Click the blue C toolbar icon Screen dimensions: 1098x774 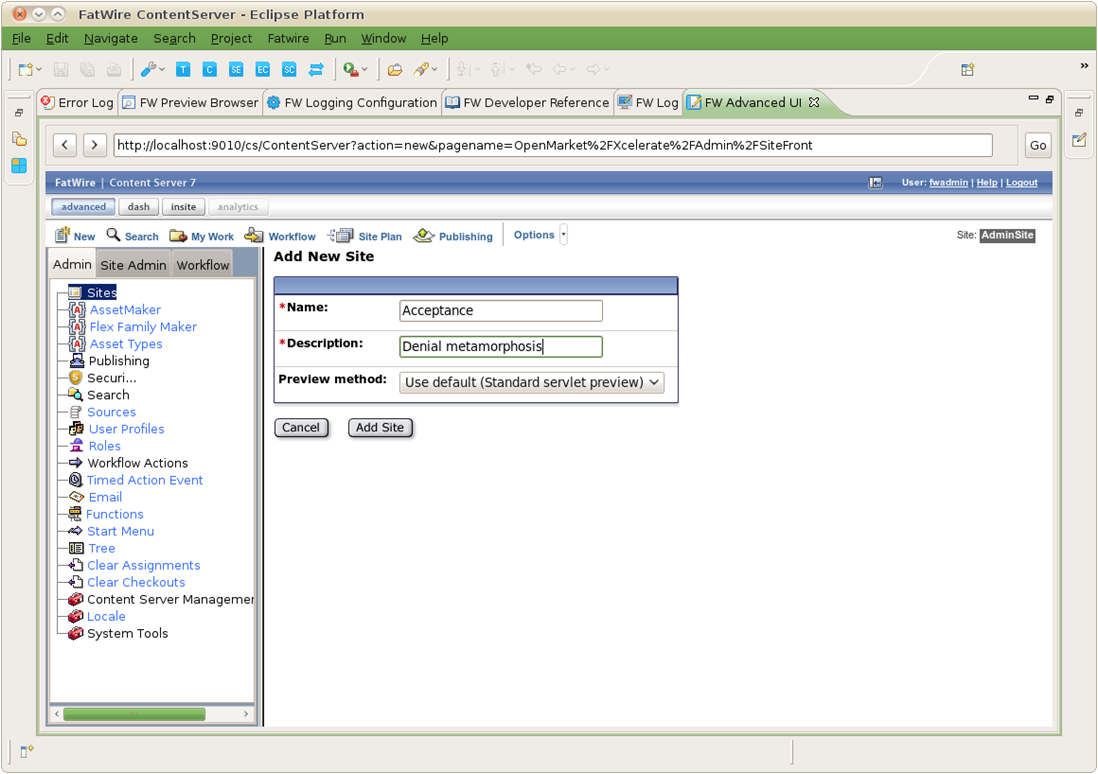(x=209, y=69)
